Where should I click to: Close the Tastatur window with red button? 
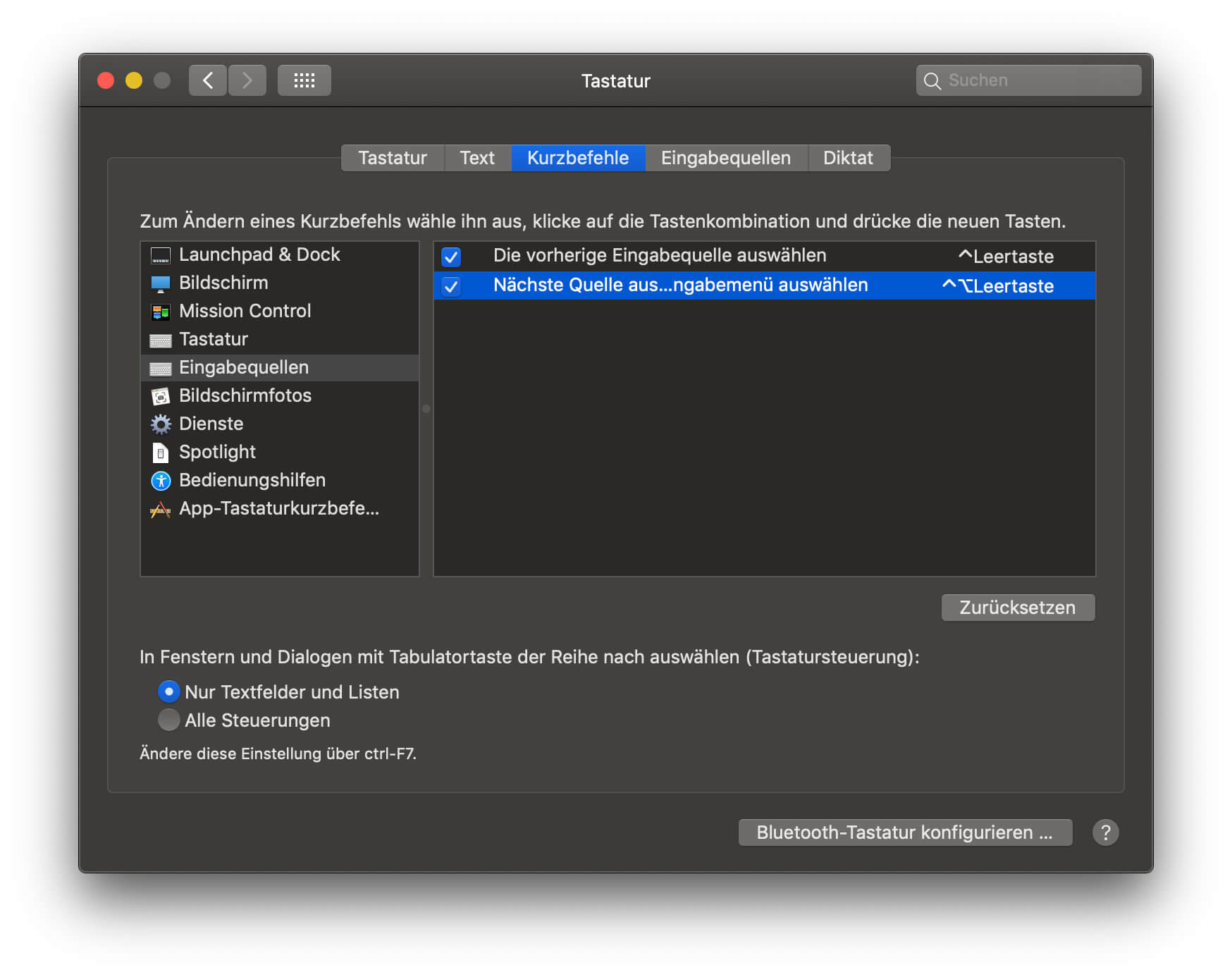click(106, 80)
